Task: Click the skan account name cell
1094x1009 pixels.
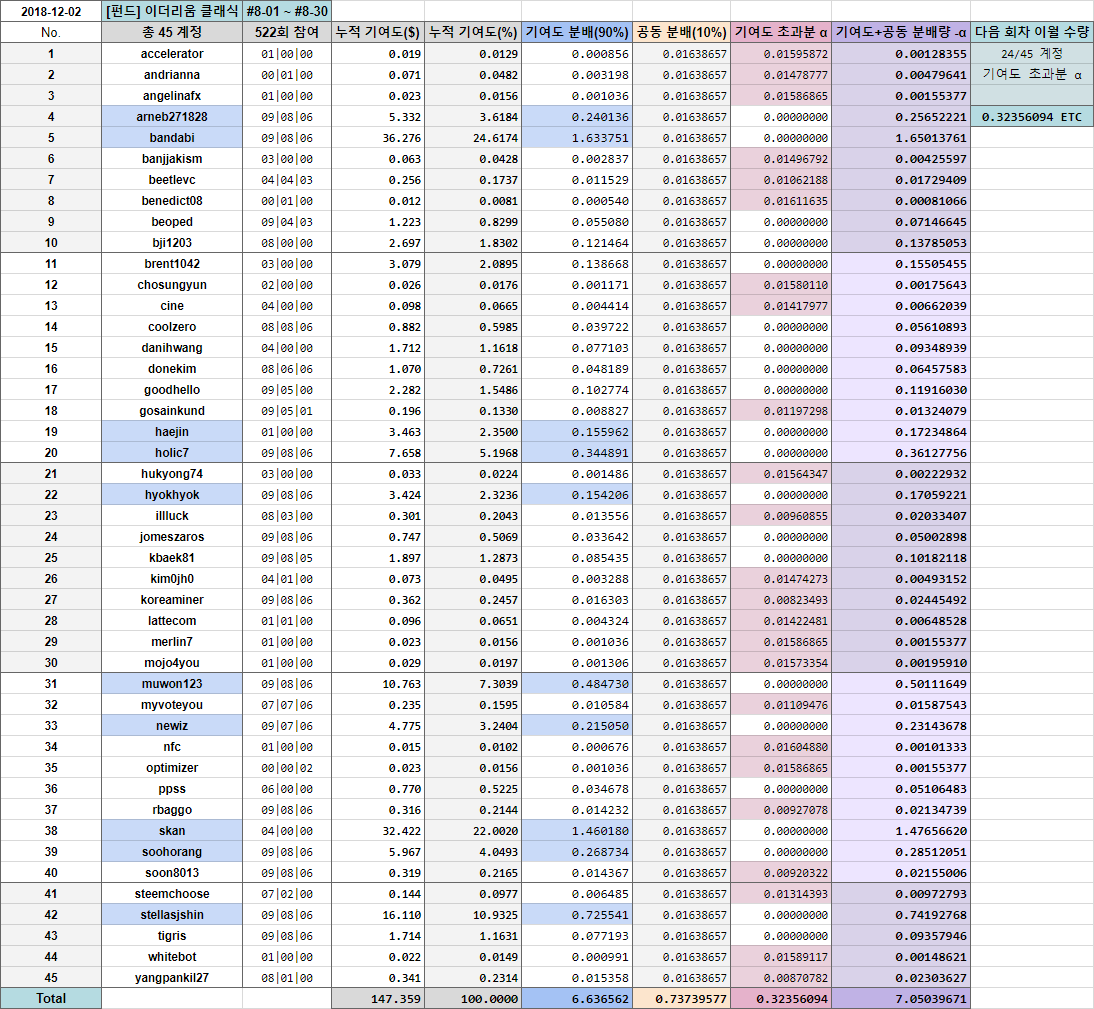Action: [172, 831]
